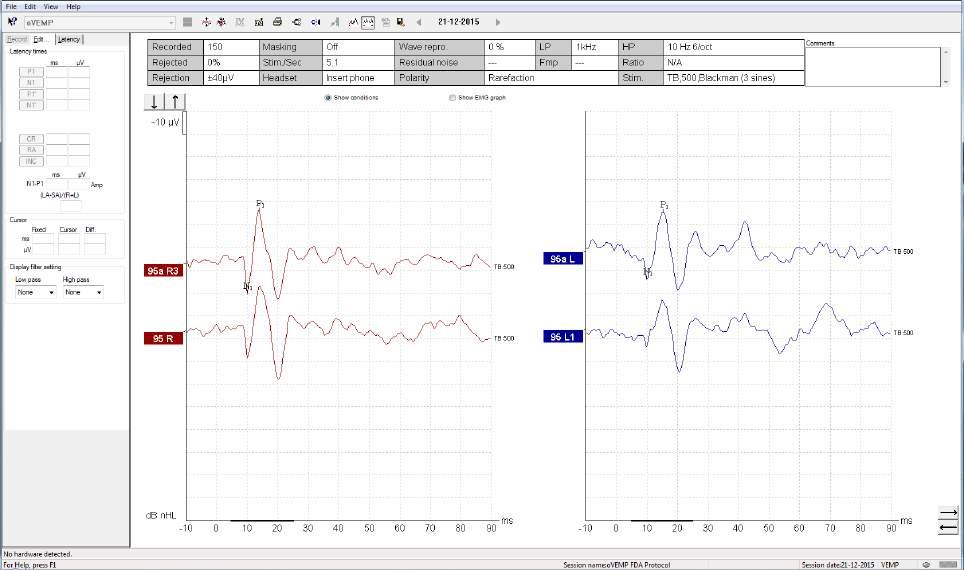Go to the next session with the right arrow

tap(497, 22)
